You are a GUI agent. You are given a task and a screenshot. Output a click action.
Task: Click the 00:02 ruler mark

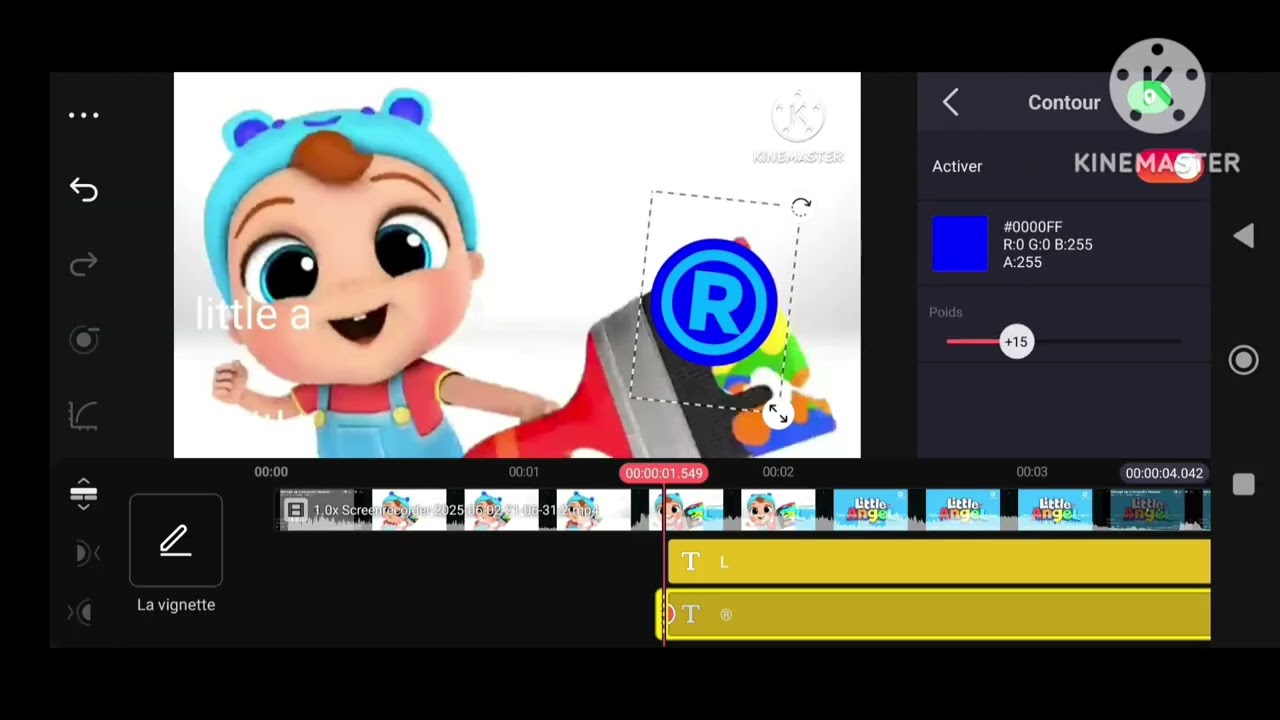coord(778,472)
